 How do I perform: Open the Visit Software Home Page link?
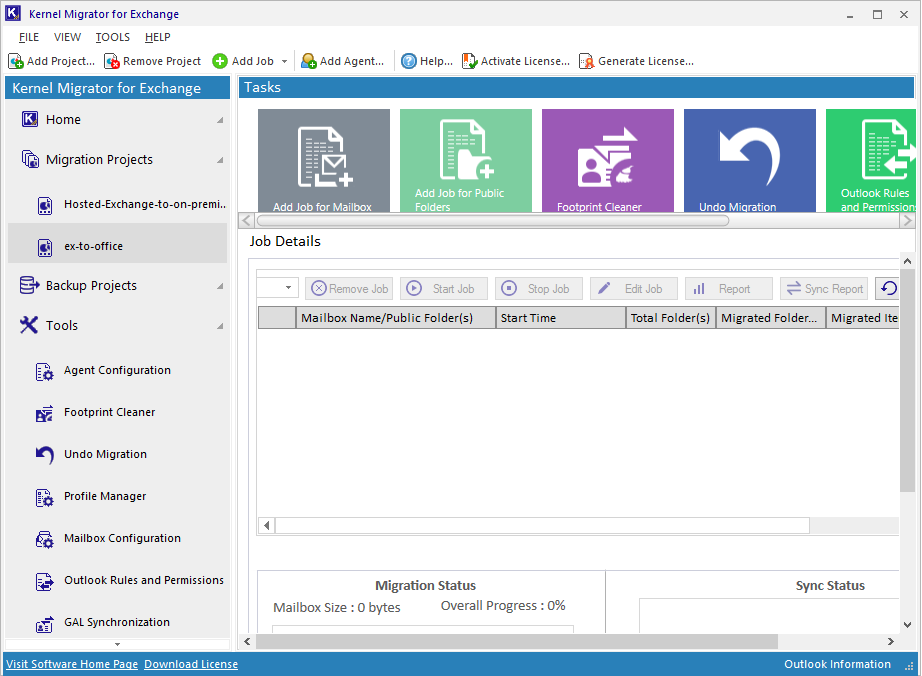tap(72, 664)
